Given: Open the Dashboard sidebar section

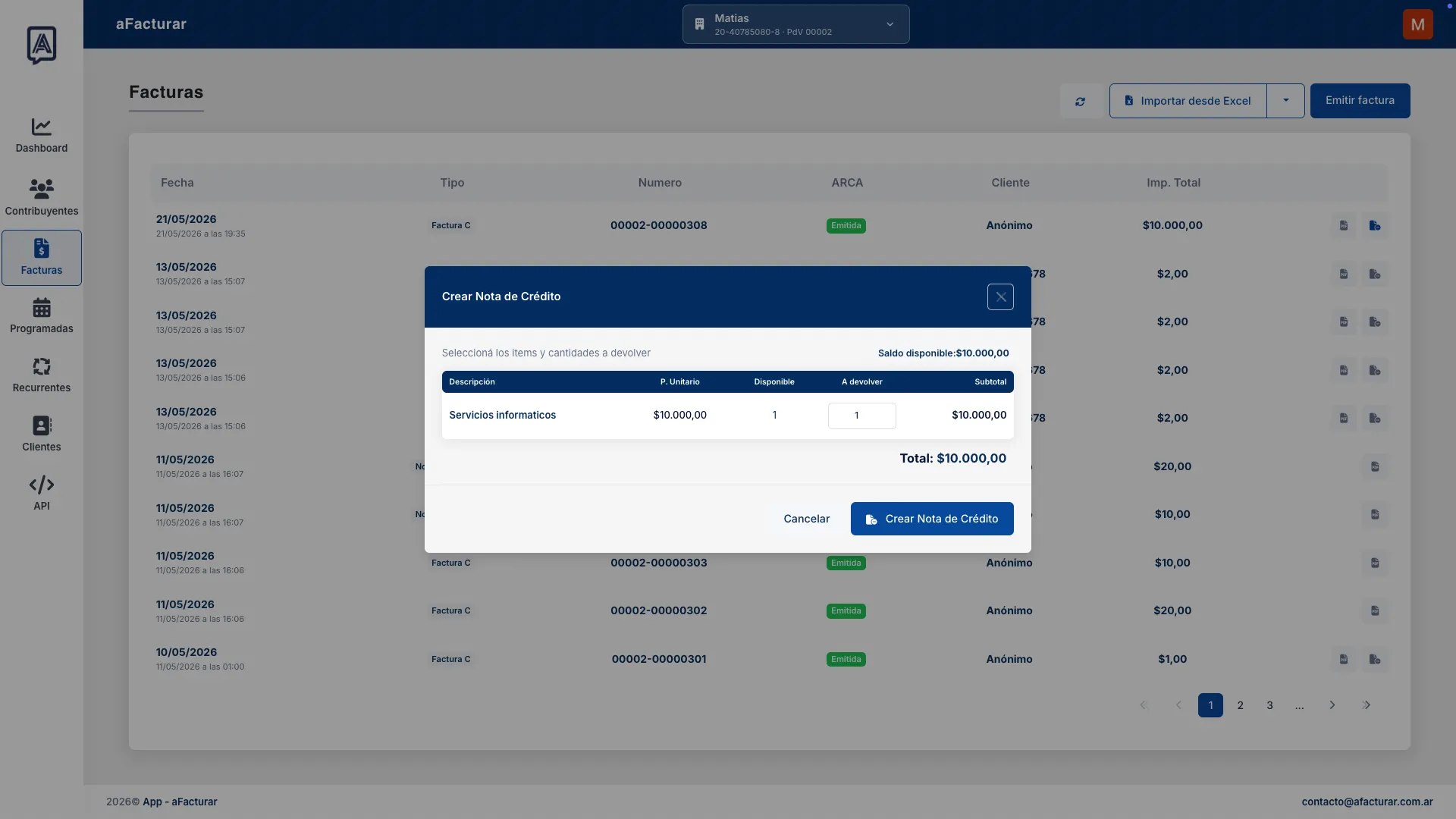Looking at the screenshot, I should click(x=42, y=136).
